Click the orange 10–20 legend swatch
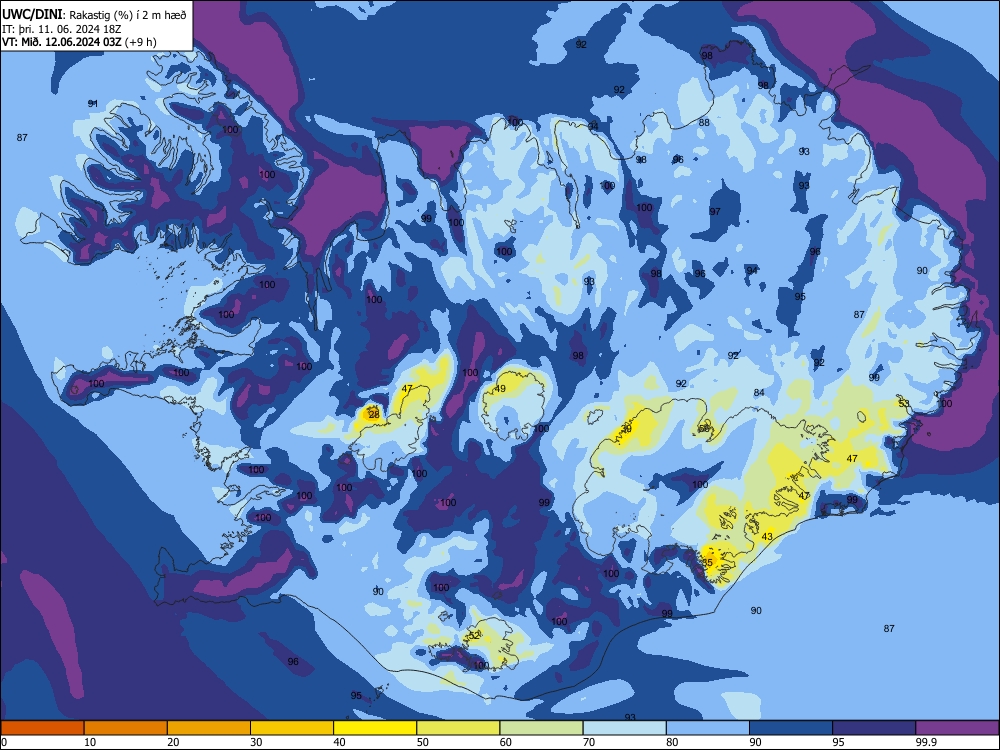Viewport: 1000px width, 750px height. (x=126, y=728)
